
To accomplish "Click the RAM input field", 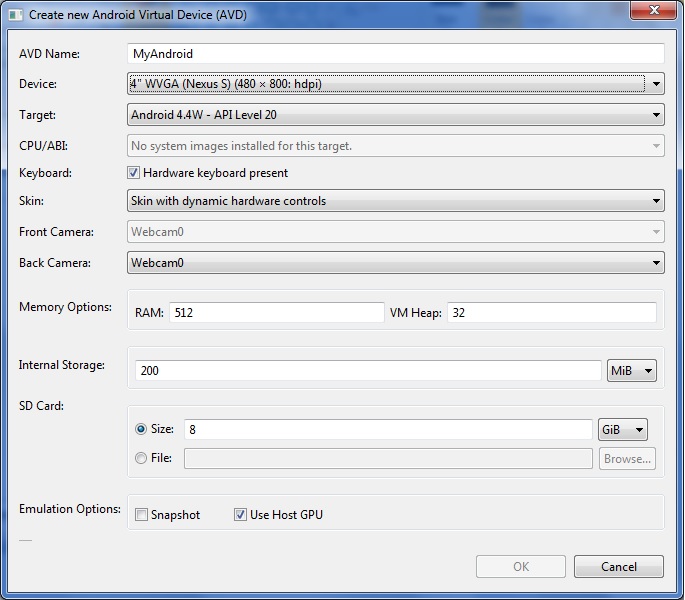I will pyautogui.click(x=277, y=312).
